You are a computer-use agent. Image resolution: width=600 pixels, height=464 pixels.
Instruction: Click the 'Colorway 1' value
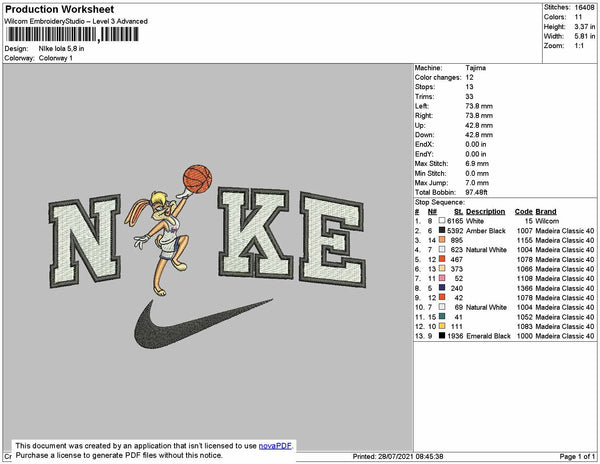coord(55,58)
